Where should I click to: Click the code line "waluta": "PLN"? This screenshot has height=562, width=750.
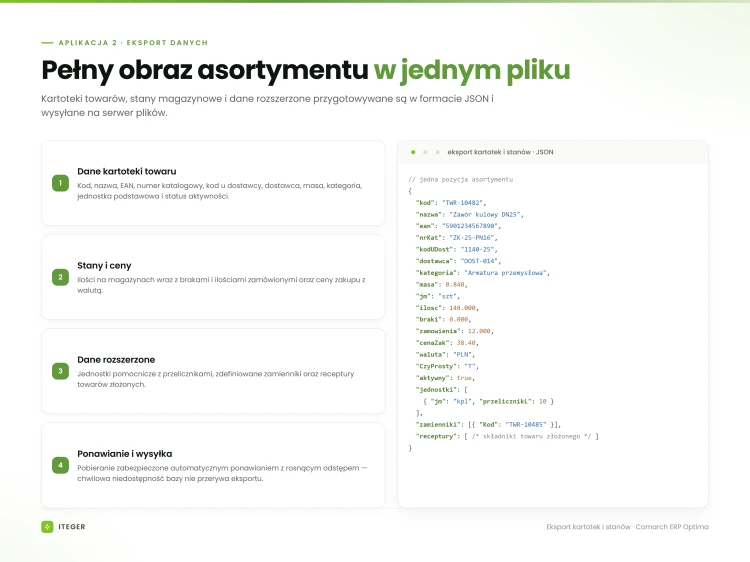(445, 354)
